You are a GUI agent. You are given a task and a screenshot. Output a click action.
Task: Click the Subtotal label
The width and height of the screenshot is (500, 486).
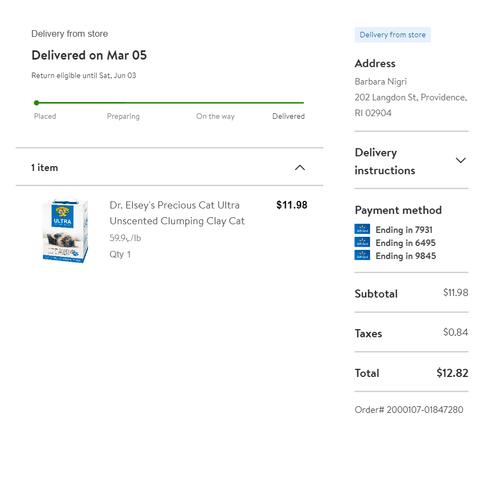point(376,294)
